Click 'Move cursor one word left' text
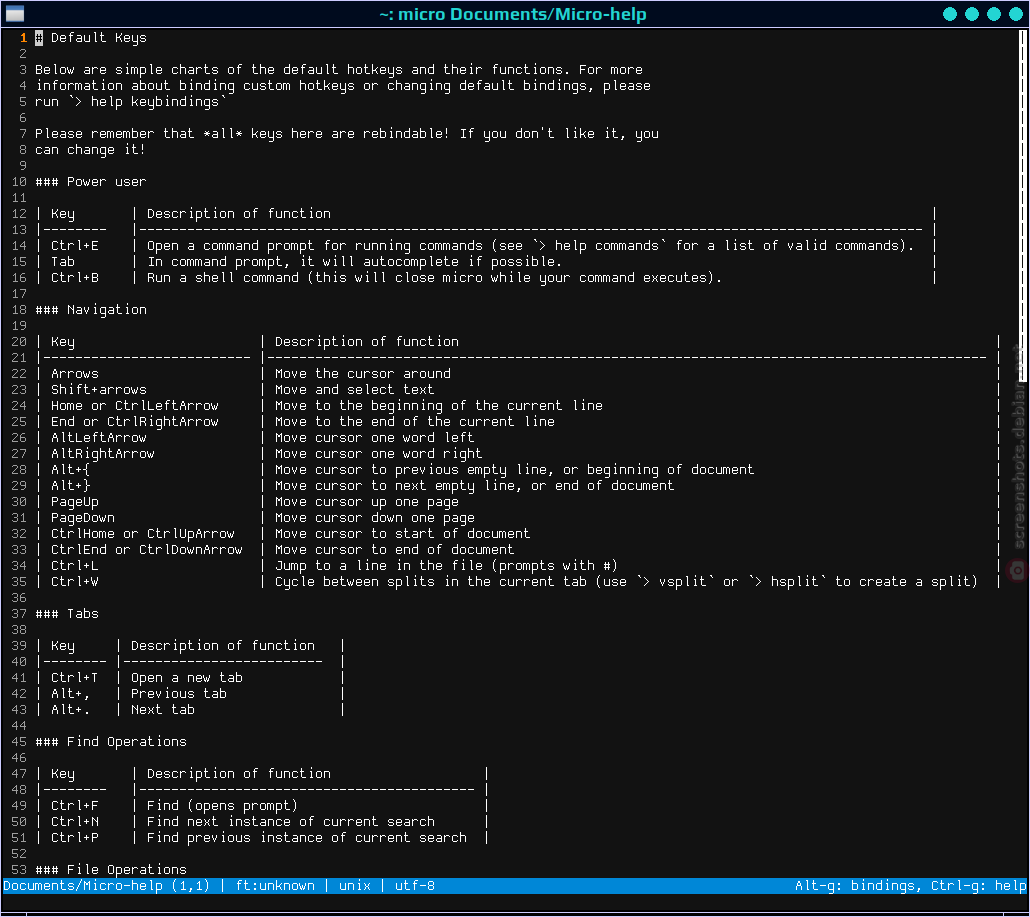Viewport: 1030px width, 917px height. tap(374, 437)
